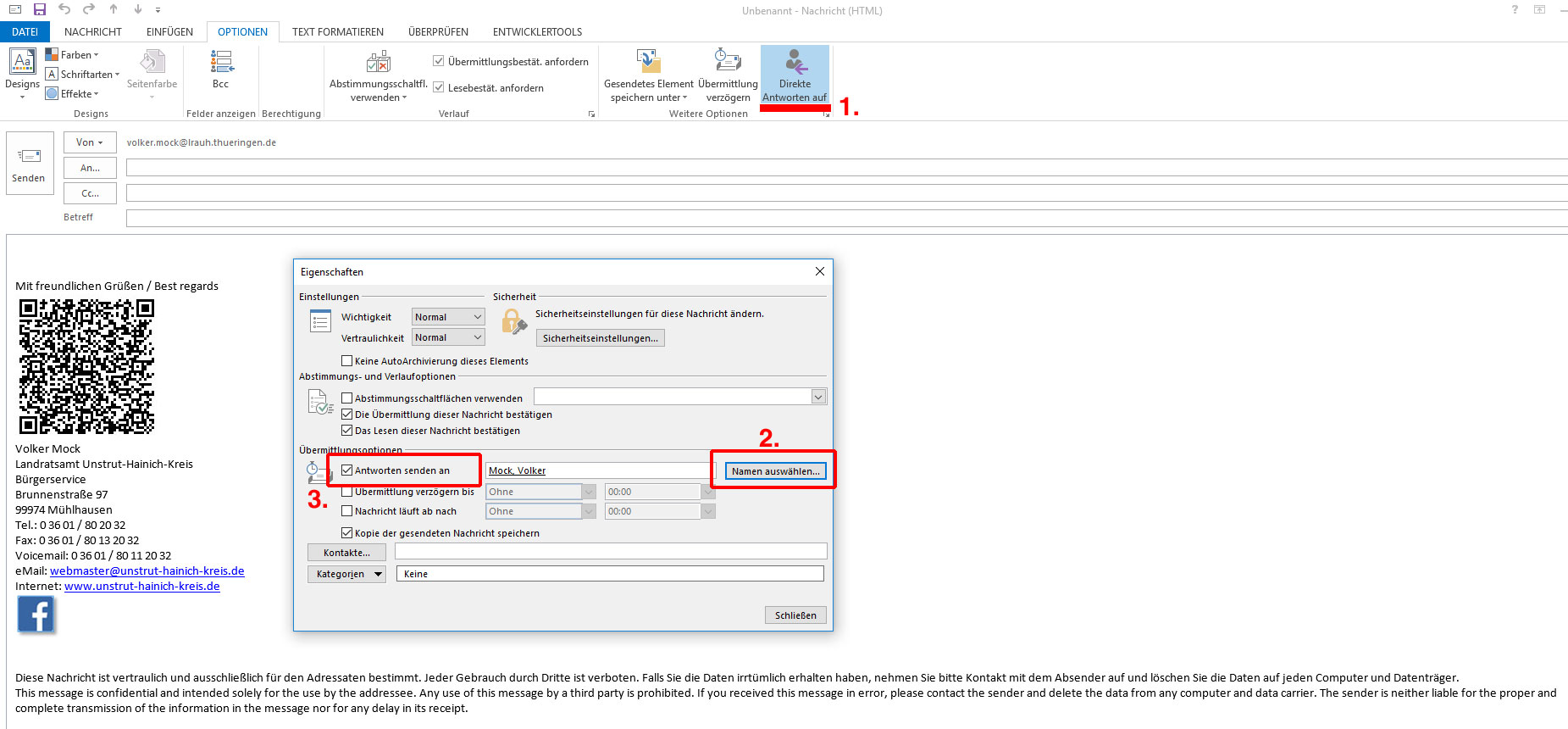Expand the Abstimmungsschaltflächen combo box
The width and height of the screenshot is (1568, 729).
[x=818, y=397]
